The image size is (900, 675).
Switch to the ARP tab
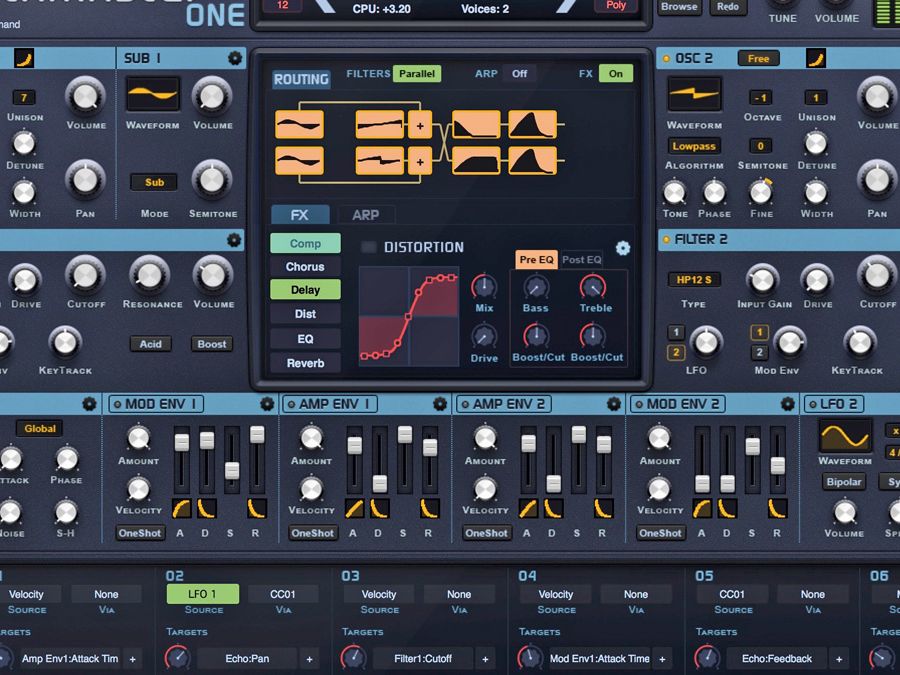366,215
